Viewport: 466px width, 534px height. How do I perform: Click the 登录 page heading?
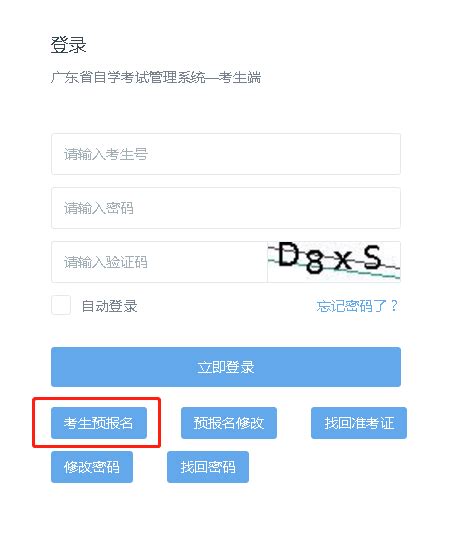[x=68, y=45]
